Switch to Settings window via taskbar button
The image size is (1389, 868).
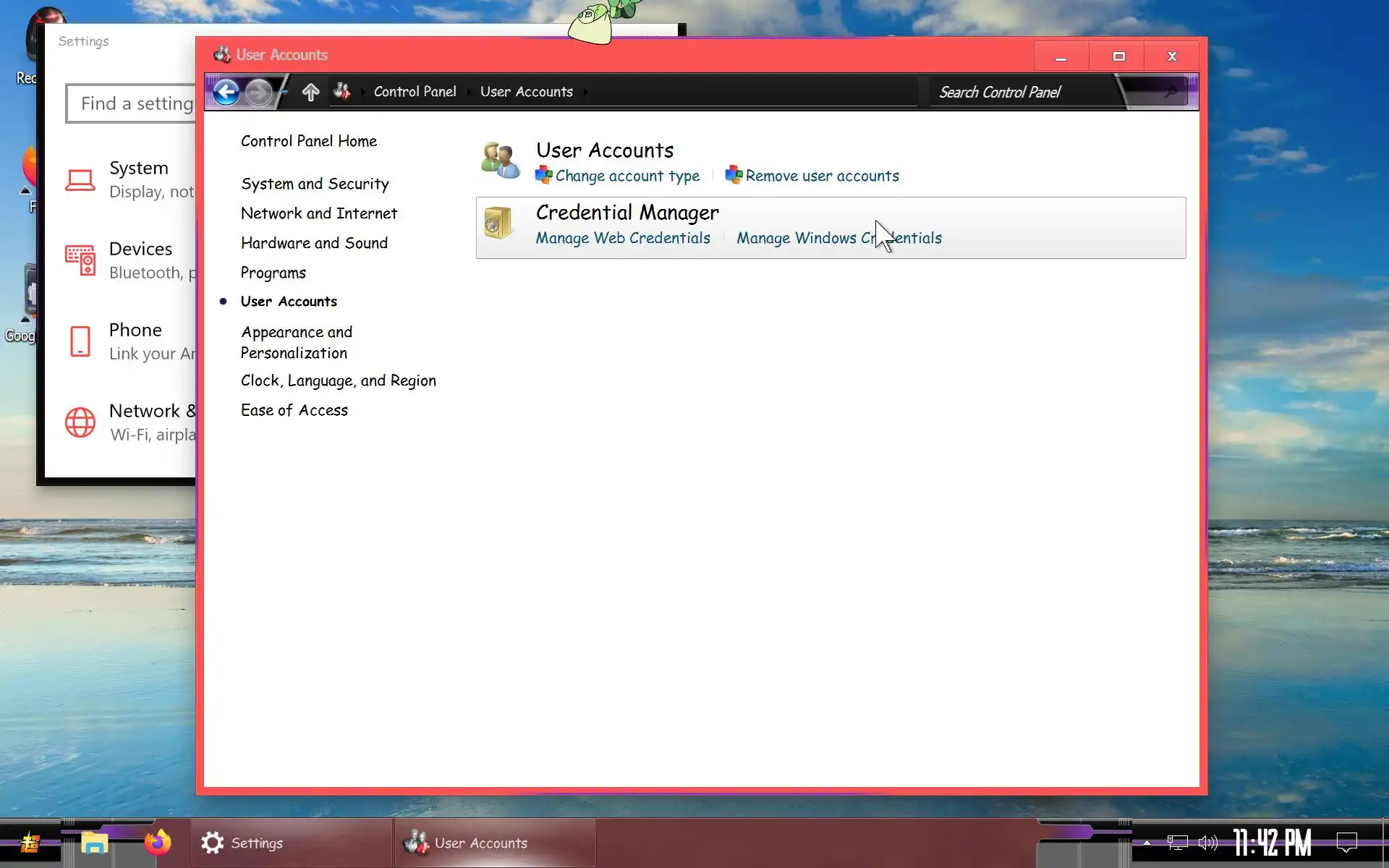[291, 843]
